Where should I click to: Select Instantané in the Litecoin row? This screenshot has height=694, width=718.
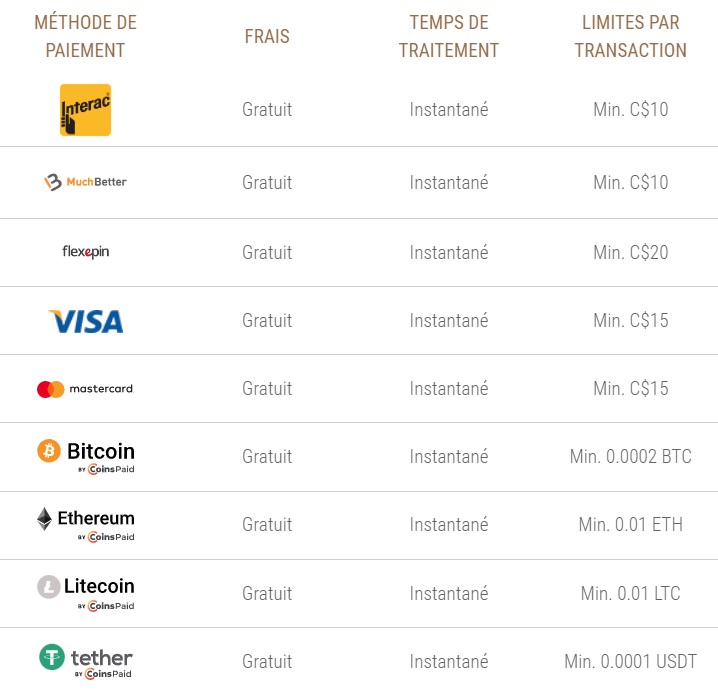[x=449, y=593]
